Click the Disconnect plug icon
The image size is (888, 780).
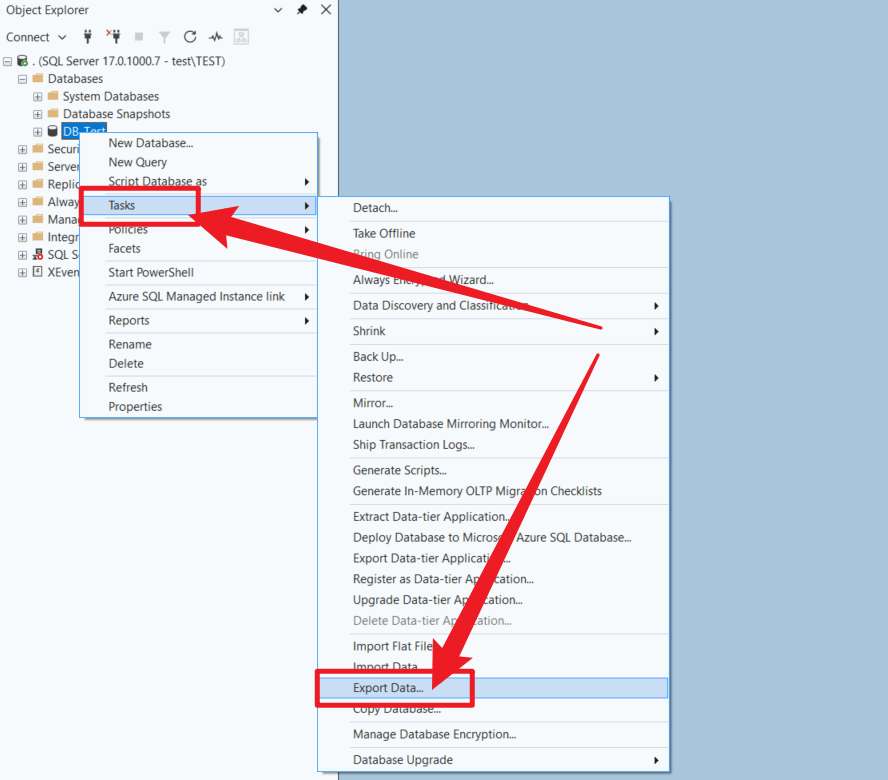pos(113,37)
